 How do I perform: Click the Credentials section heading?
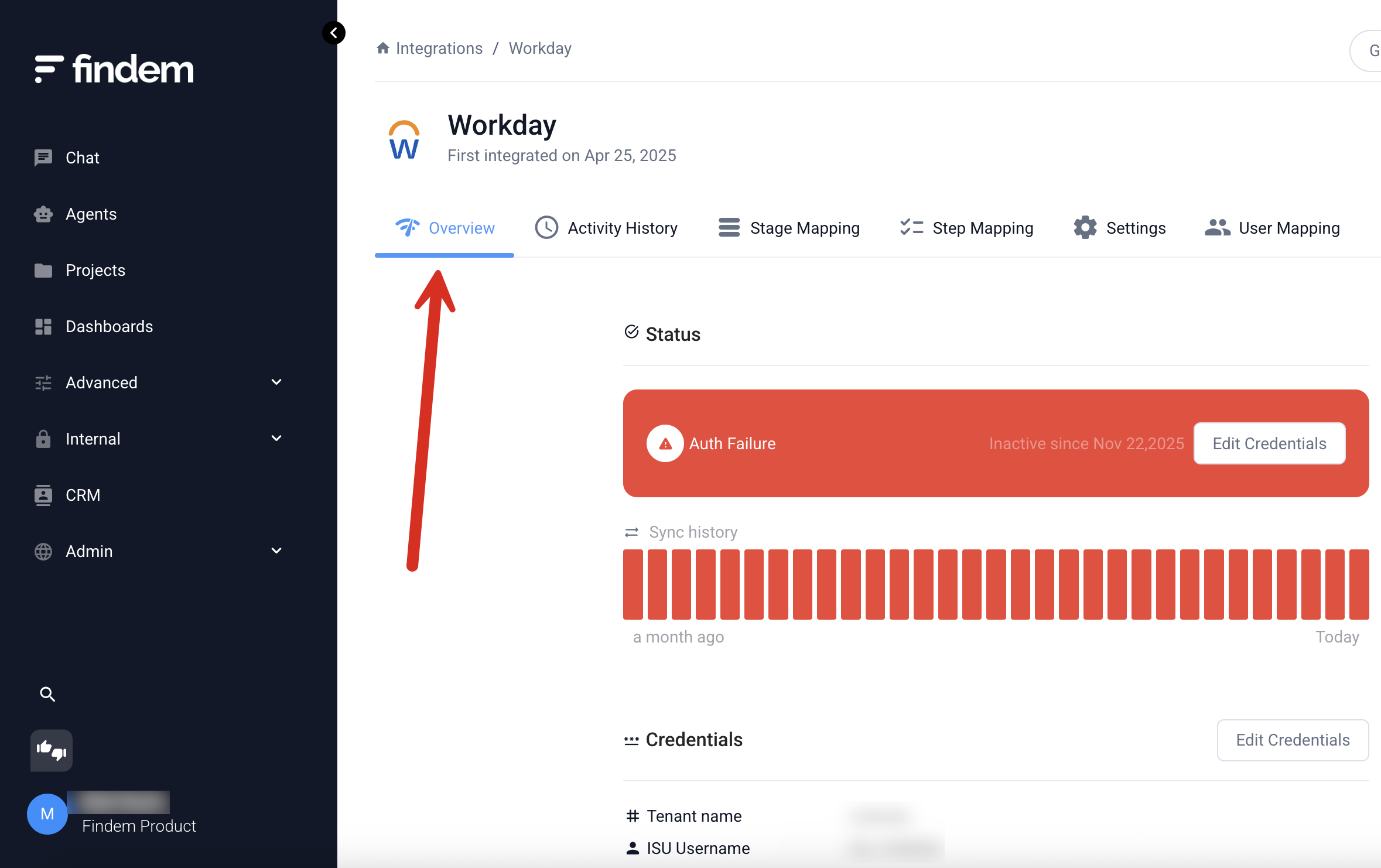tap(694, 740)
